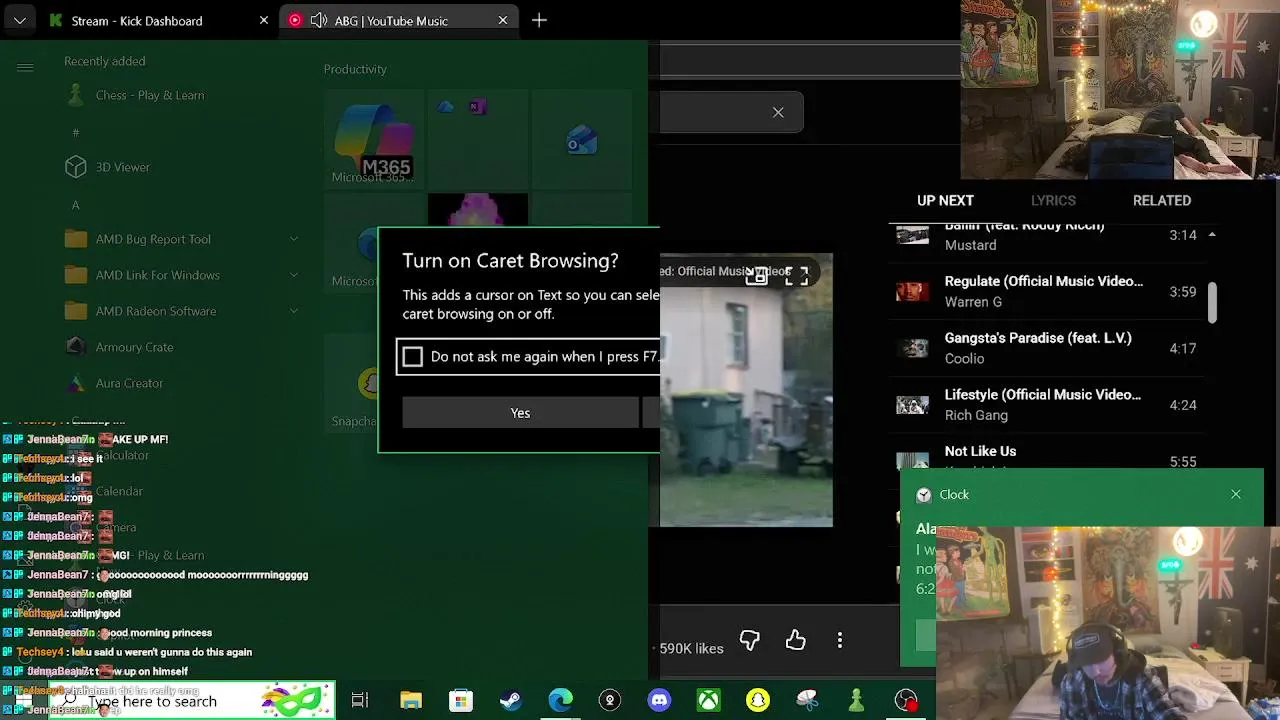The height and width of the screenshot is (720, 1280).
Task: Collapse the Up Next queue arrow
Action: (x=1211, y=235)
